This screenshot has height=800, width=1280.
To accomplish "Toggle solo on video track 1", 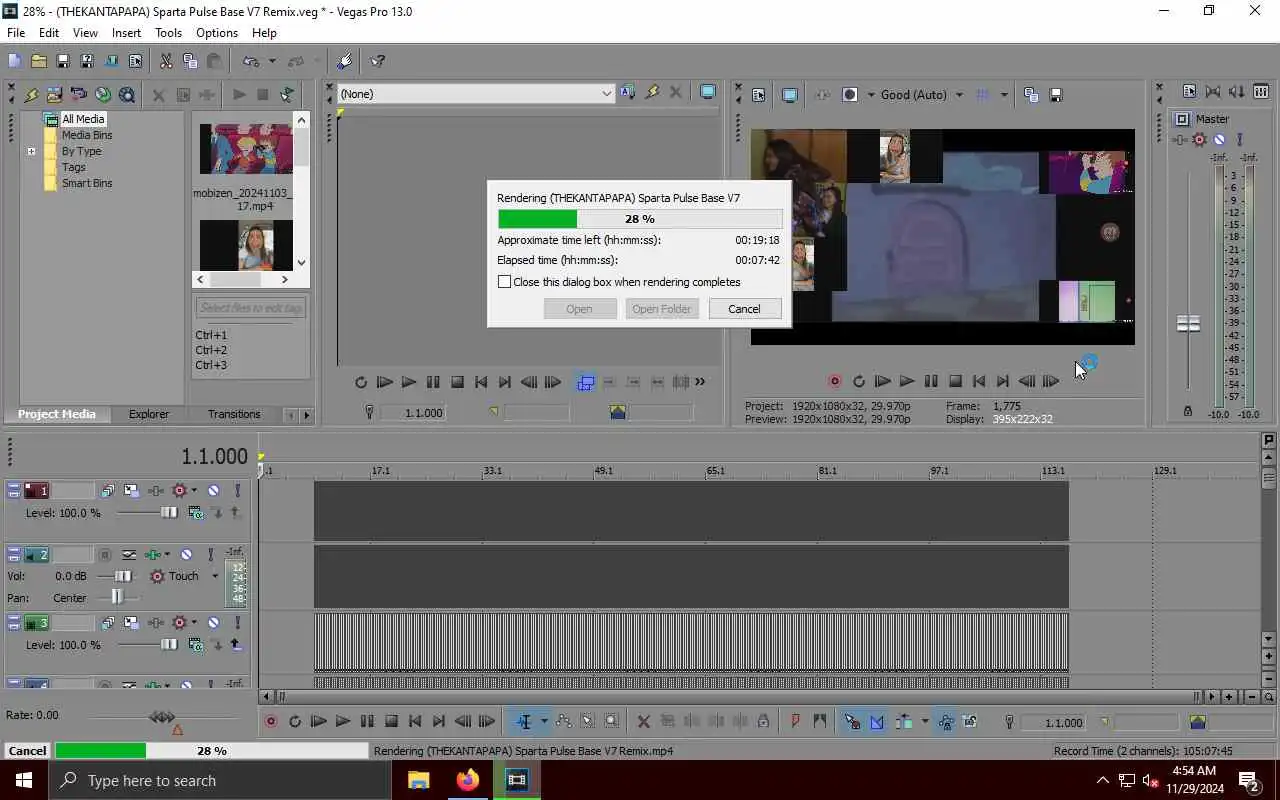I will (x=237, y=490).
